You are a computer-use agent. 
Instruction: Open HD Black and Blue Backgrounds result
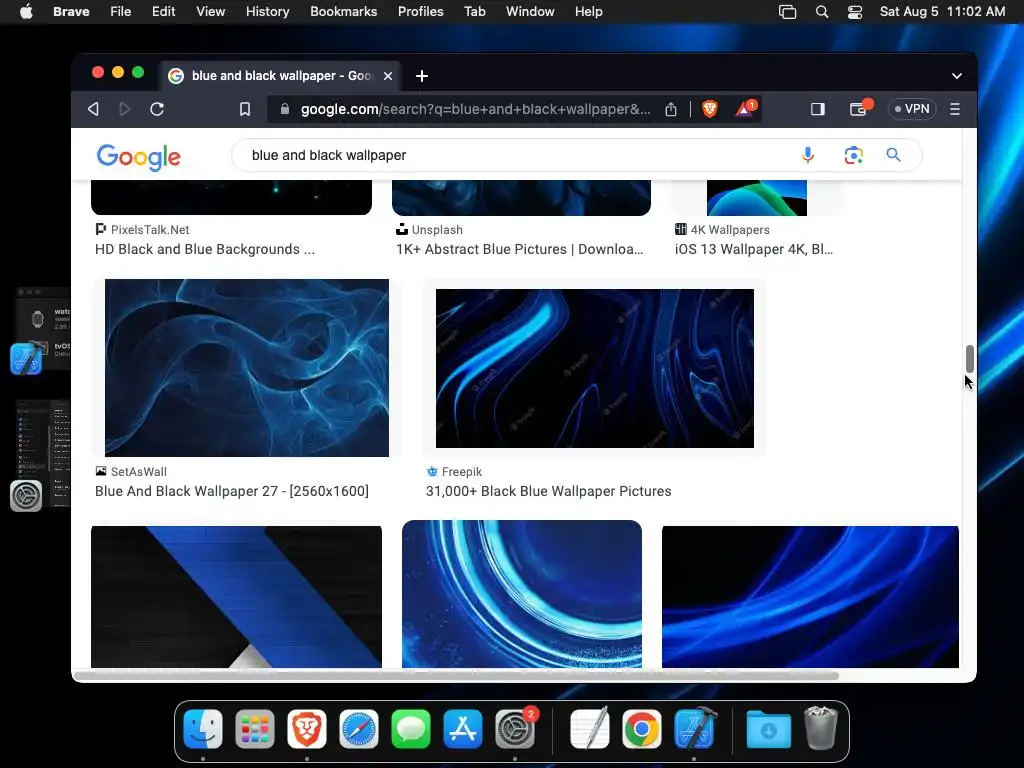coord(204,249)
